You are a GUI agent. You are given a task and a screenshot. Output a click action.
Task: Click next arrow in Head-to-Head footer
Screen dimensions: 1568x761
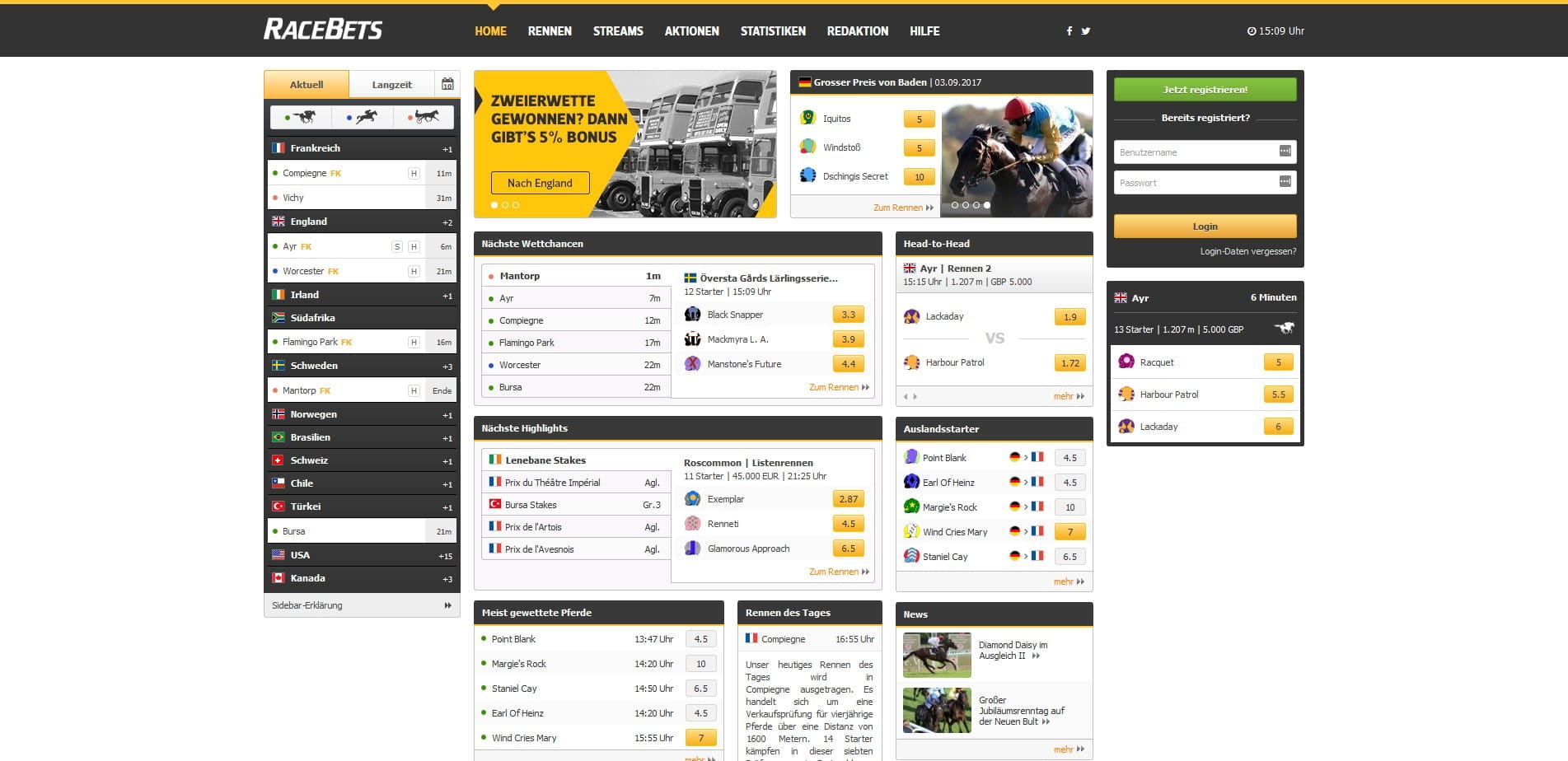tap(915, 397)
